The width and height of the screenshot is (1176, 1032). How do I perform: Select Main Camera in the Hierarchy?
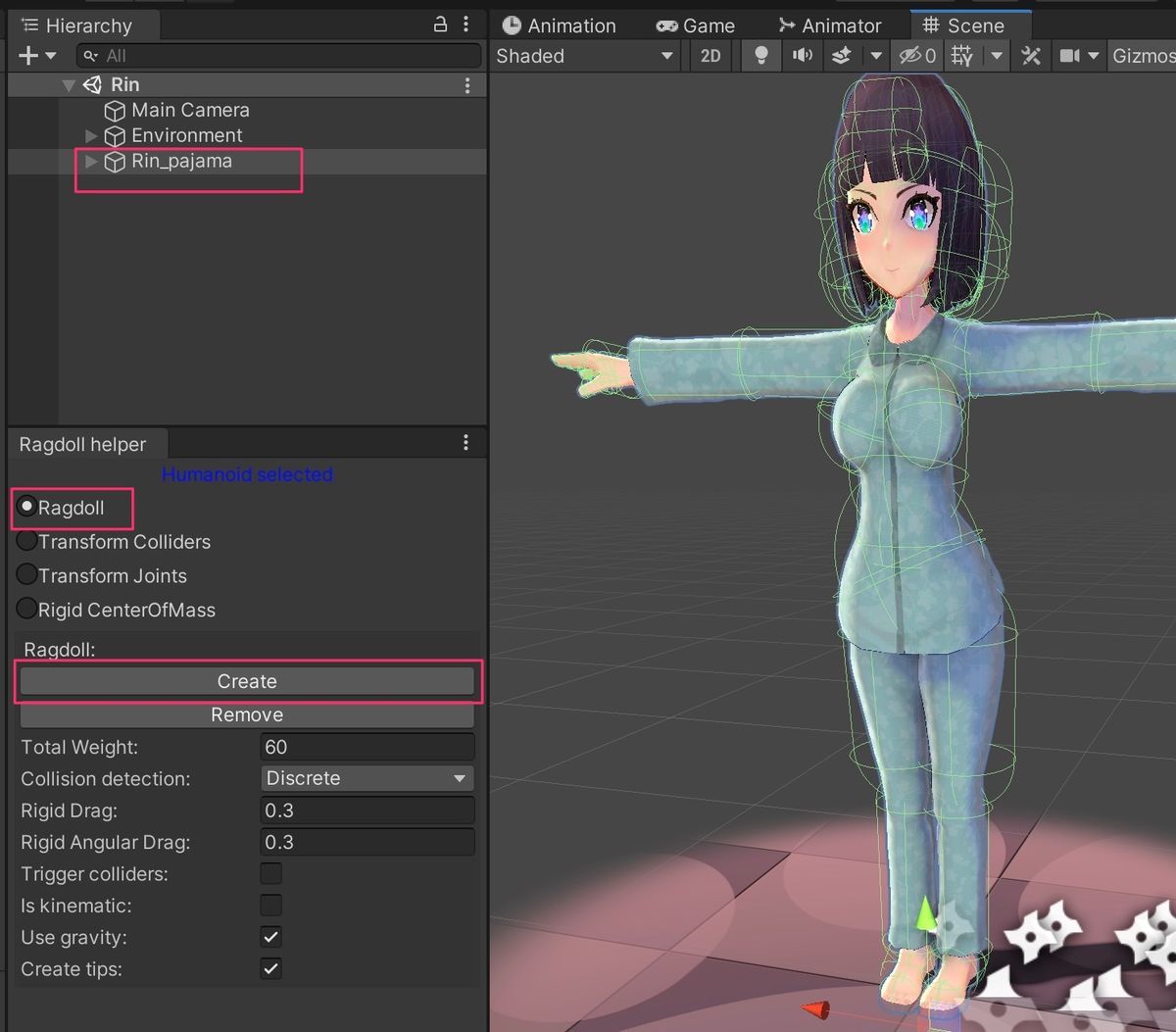[189, 110]
